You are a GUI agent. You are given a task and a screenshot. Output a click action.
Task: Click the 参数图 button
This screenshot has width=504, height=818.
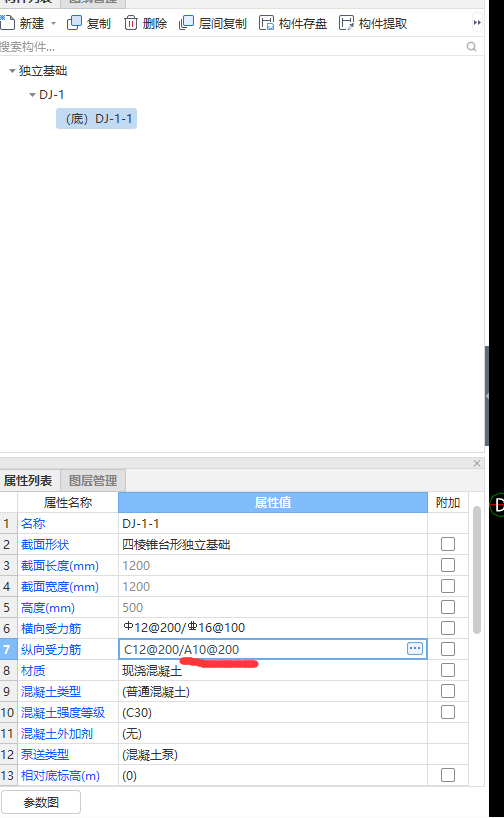click(41, 802)
